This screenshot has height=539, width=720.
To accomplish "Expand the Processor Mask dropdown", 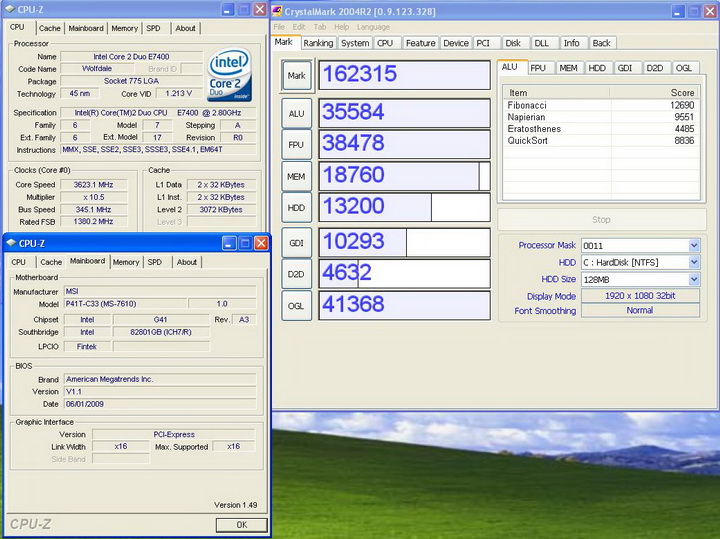I will (x=693, y=245).
